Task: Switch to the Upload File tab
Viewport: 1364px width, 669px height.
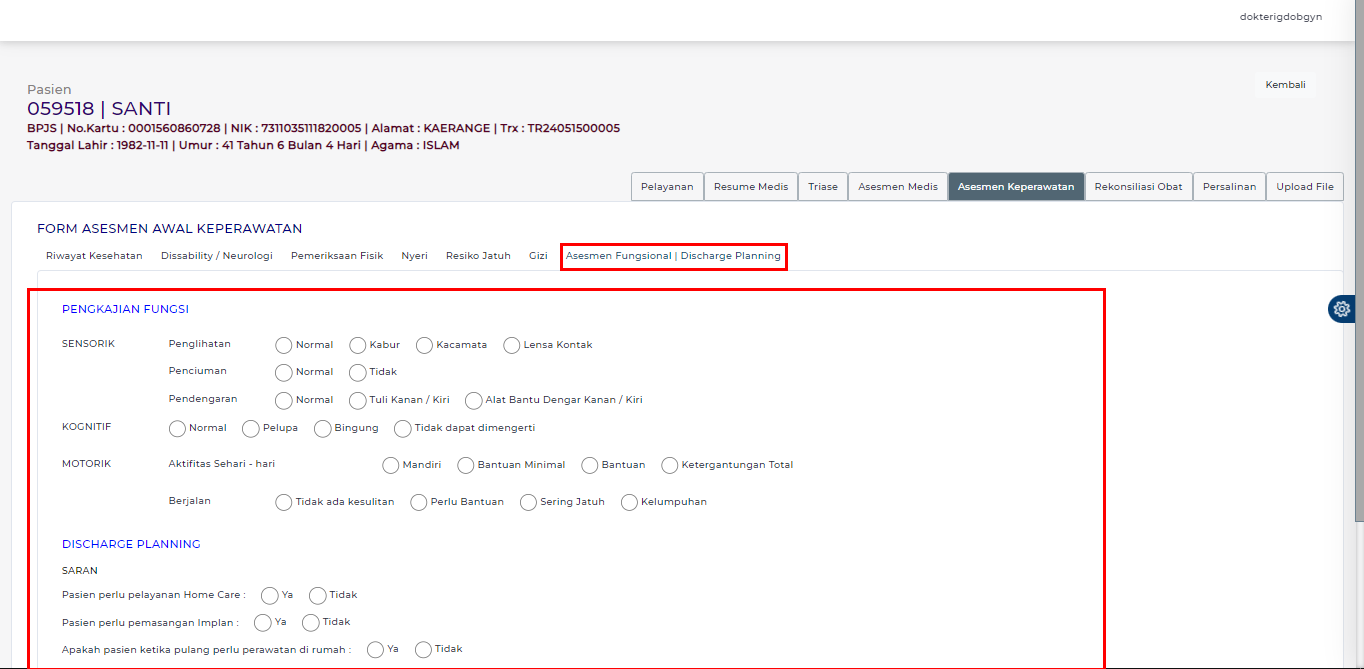Action: coord(1304,187)
